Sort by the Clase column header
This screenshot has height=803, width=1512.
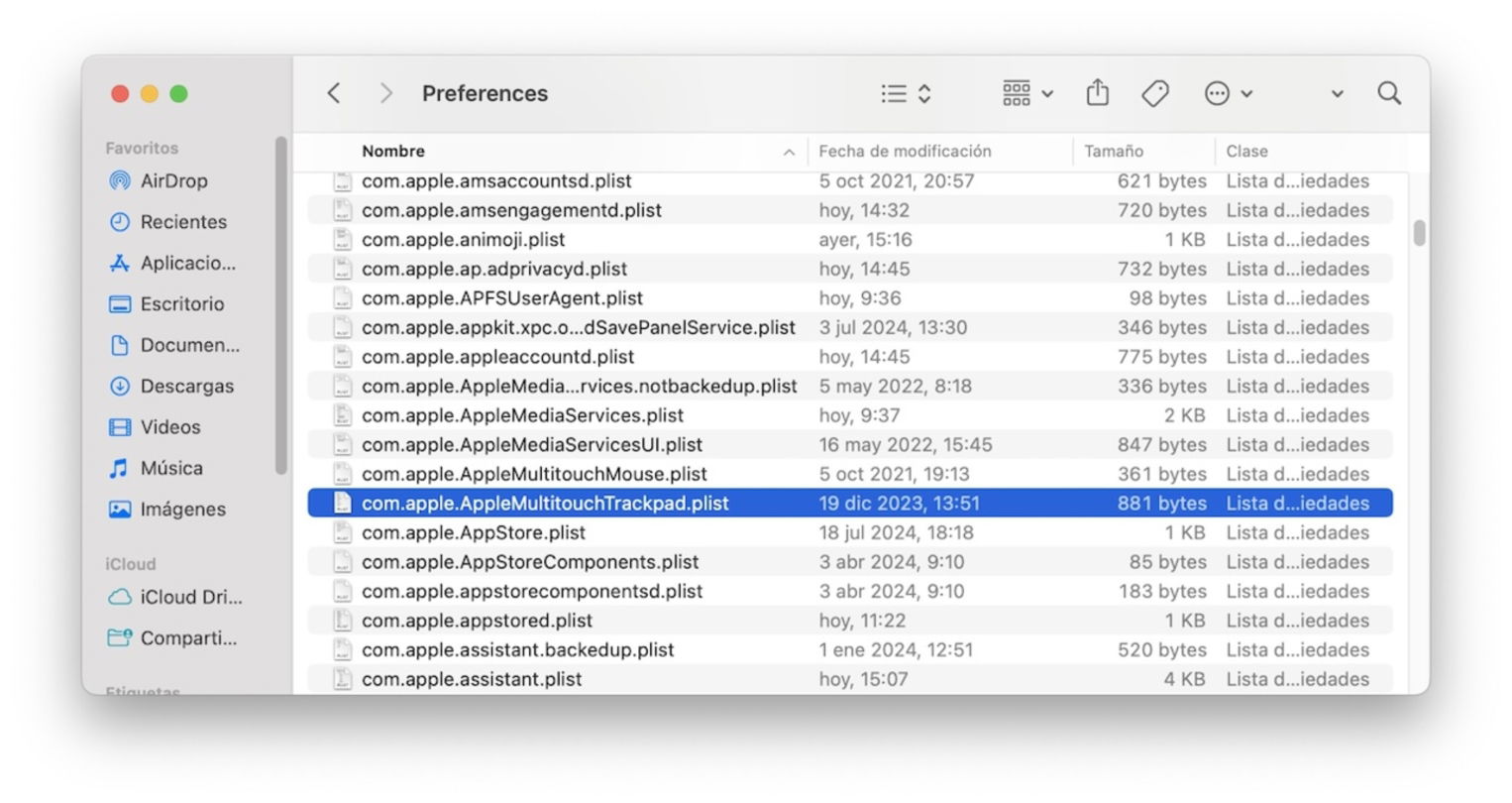1246,151
